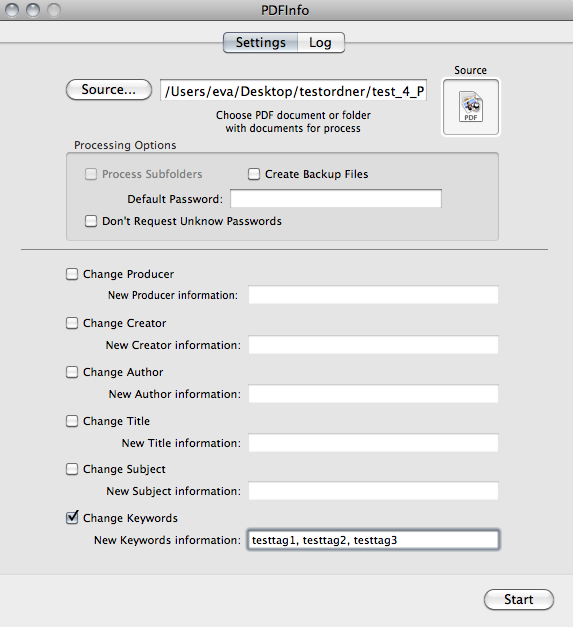Click the Default Password field
Screen dimensions: 573x627
coord(336,199)
